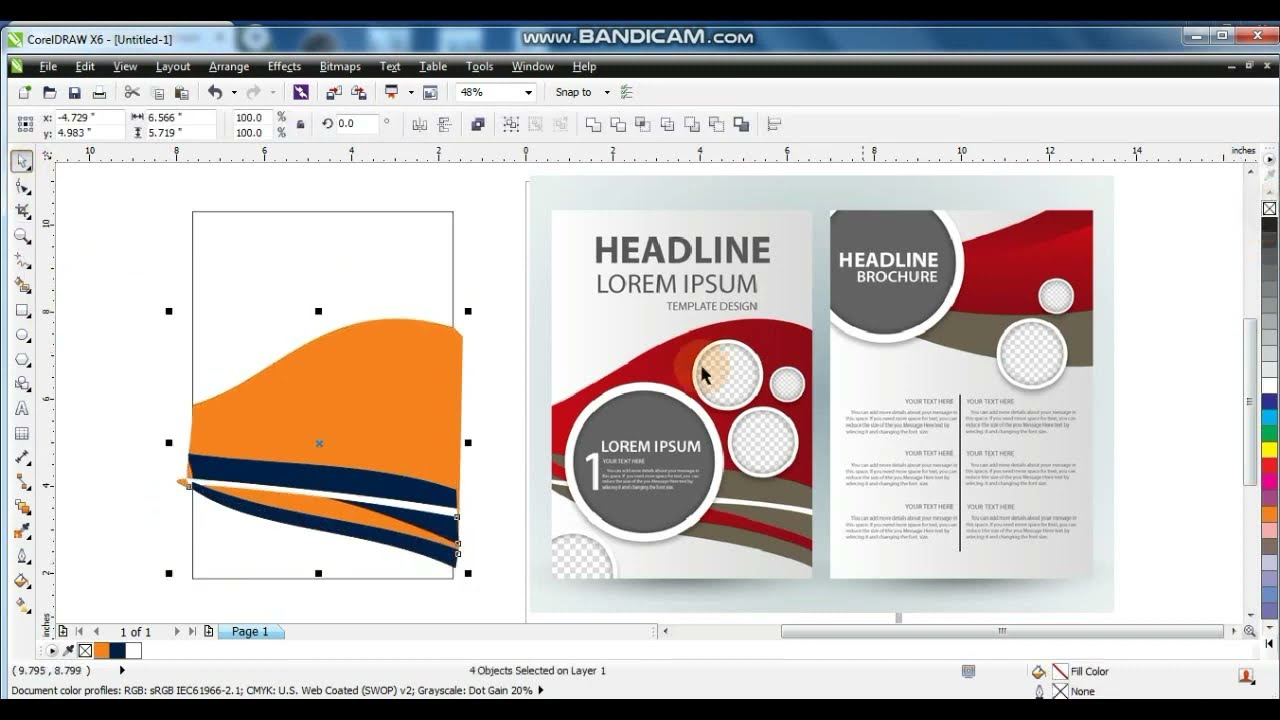Select the Parallel Dimension tool
This screenshot has width=1280, height=720.
coord(22,458)
